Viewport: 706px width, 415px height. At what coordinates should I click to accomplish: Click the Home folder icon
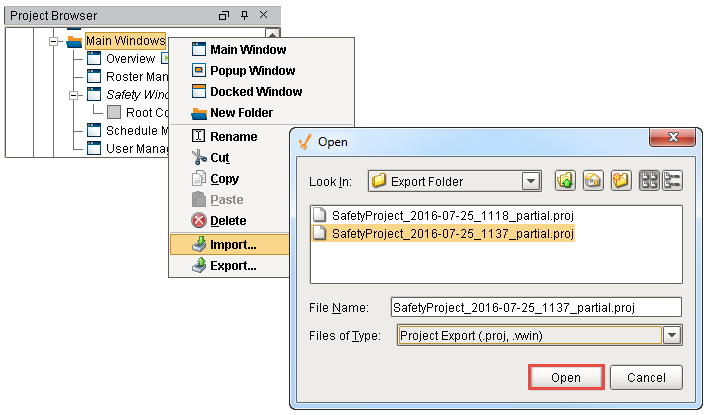[x=592, y=181]
